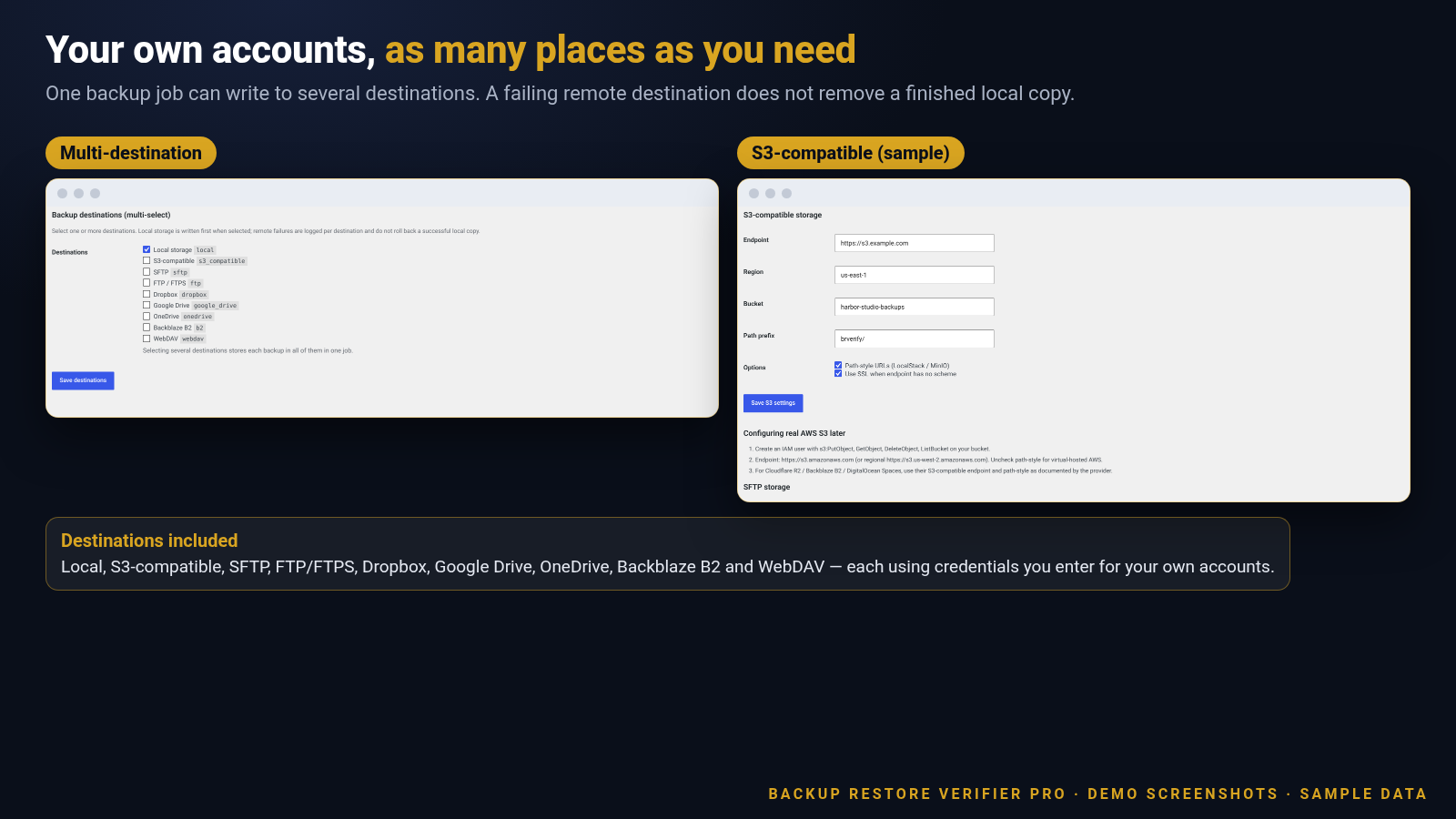Click into the Region input field
Screen dimensions: 1456x819
915,275
